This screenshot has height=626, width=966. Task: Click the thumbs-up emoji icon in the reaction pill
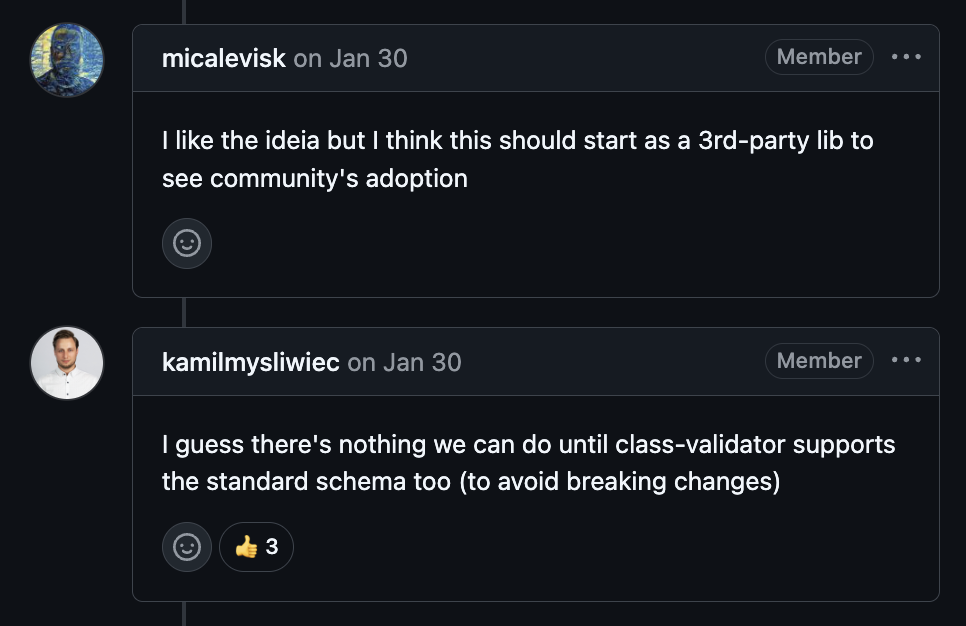point(246,547)
